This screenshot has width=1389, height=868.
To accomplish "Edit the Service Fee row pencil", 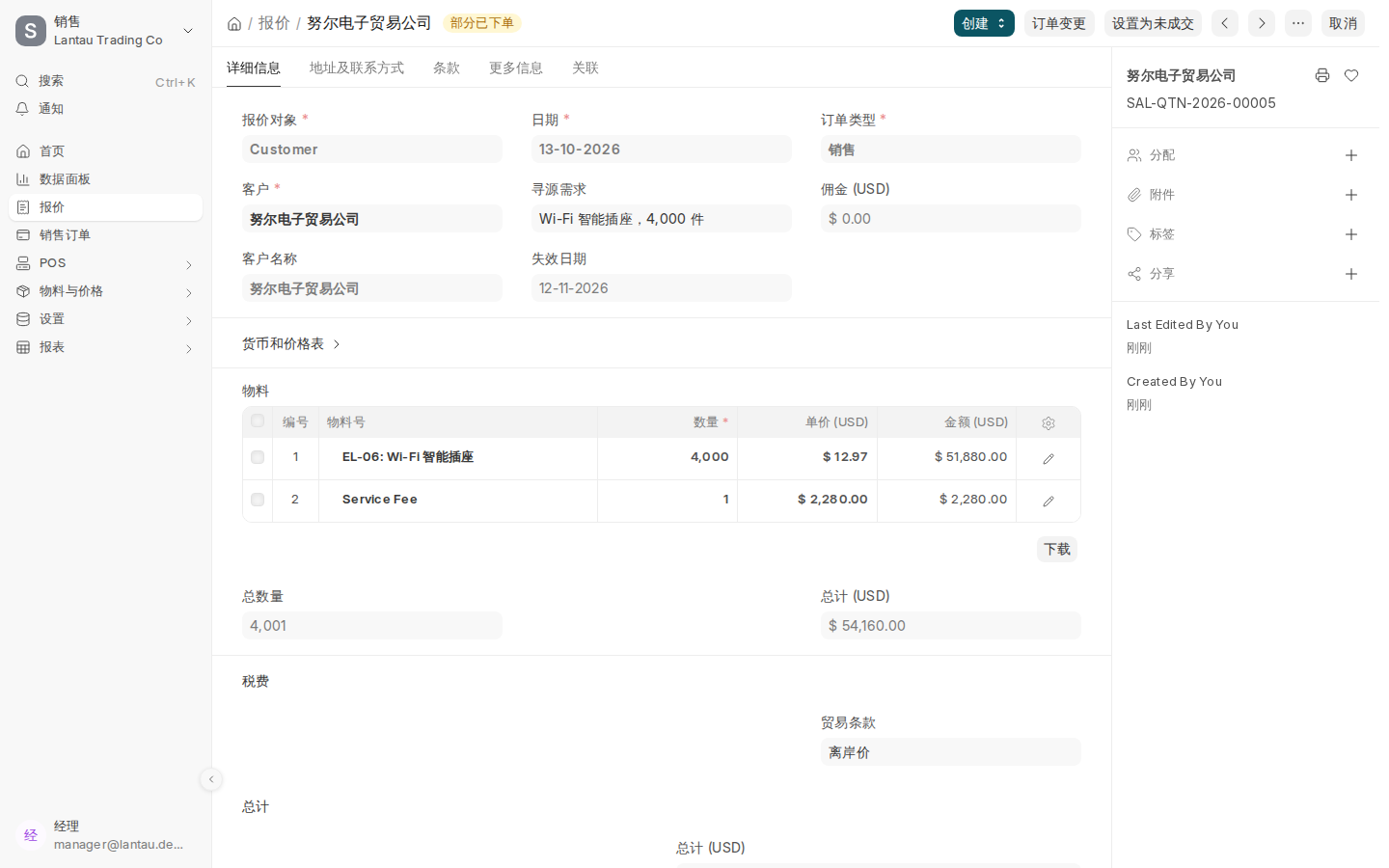I will [1049, 502].
